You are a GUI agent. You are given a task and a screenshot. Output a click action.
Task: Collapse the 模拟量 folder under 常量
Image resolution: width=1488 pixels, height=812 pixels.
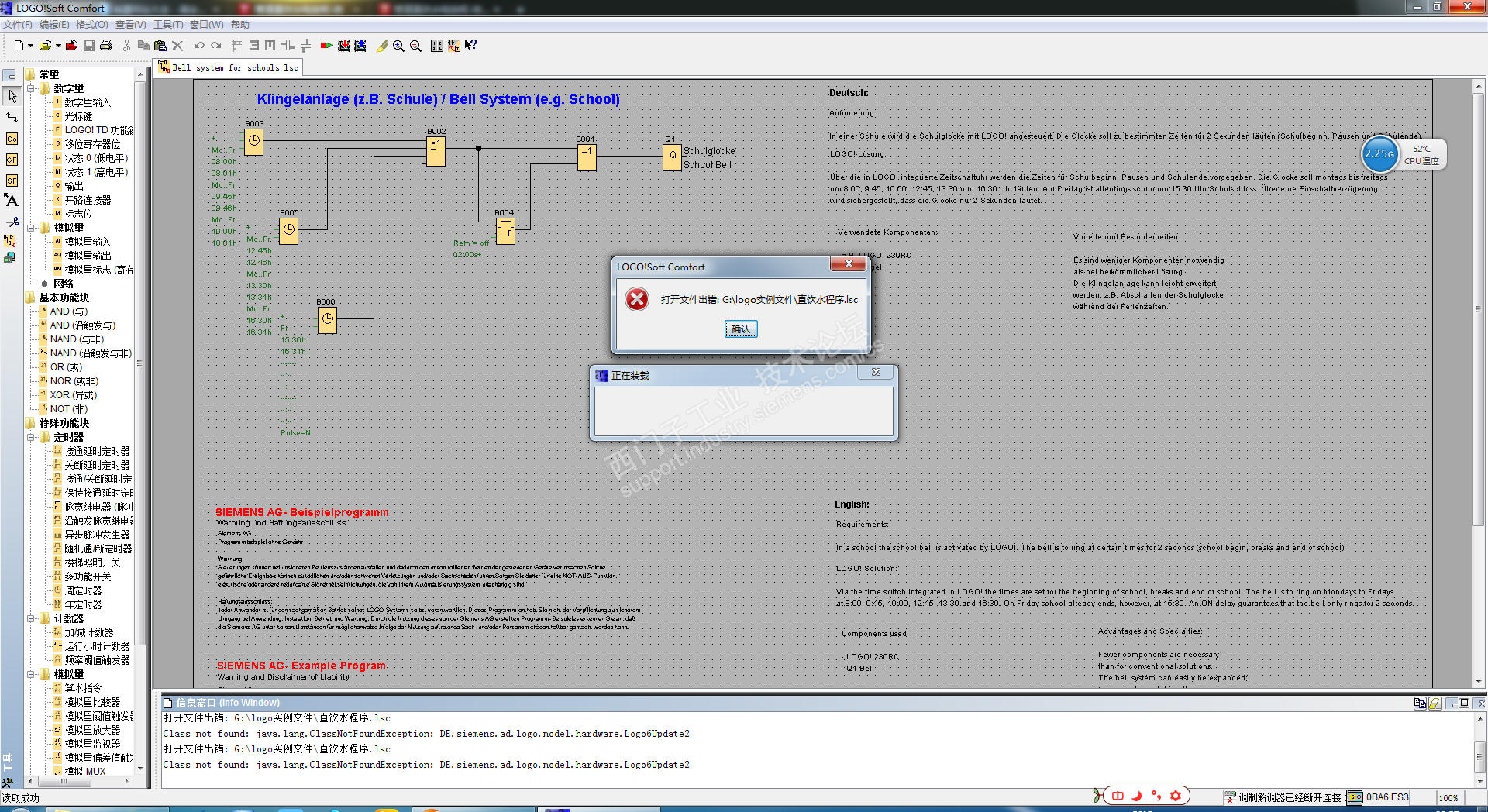coord(31,228)
